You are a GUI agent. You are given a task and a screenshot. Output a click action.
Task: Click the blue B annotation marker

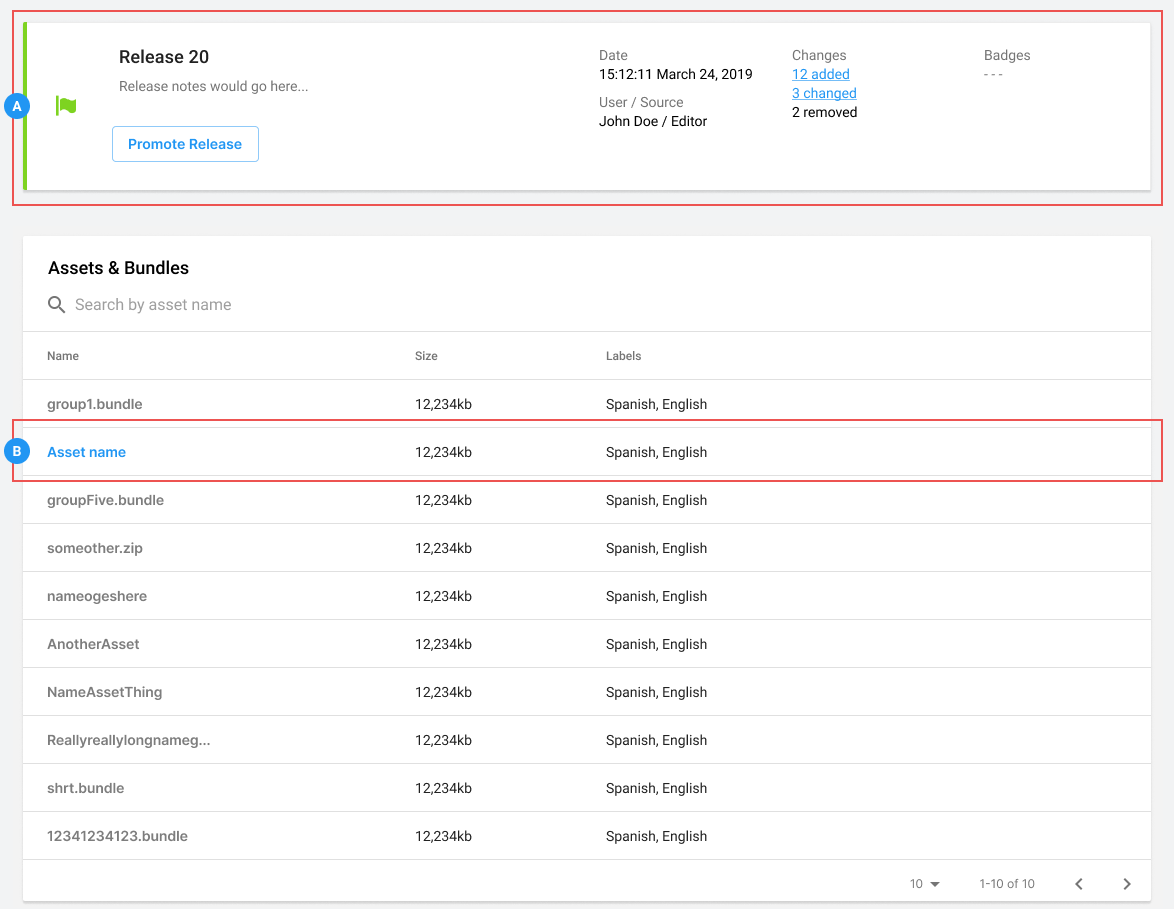pyautogui.click(x=16, y=452)
